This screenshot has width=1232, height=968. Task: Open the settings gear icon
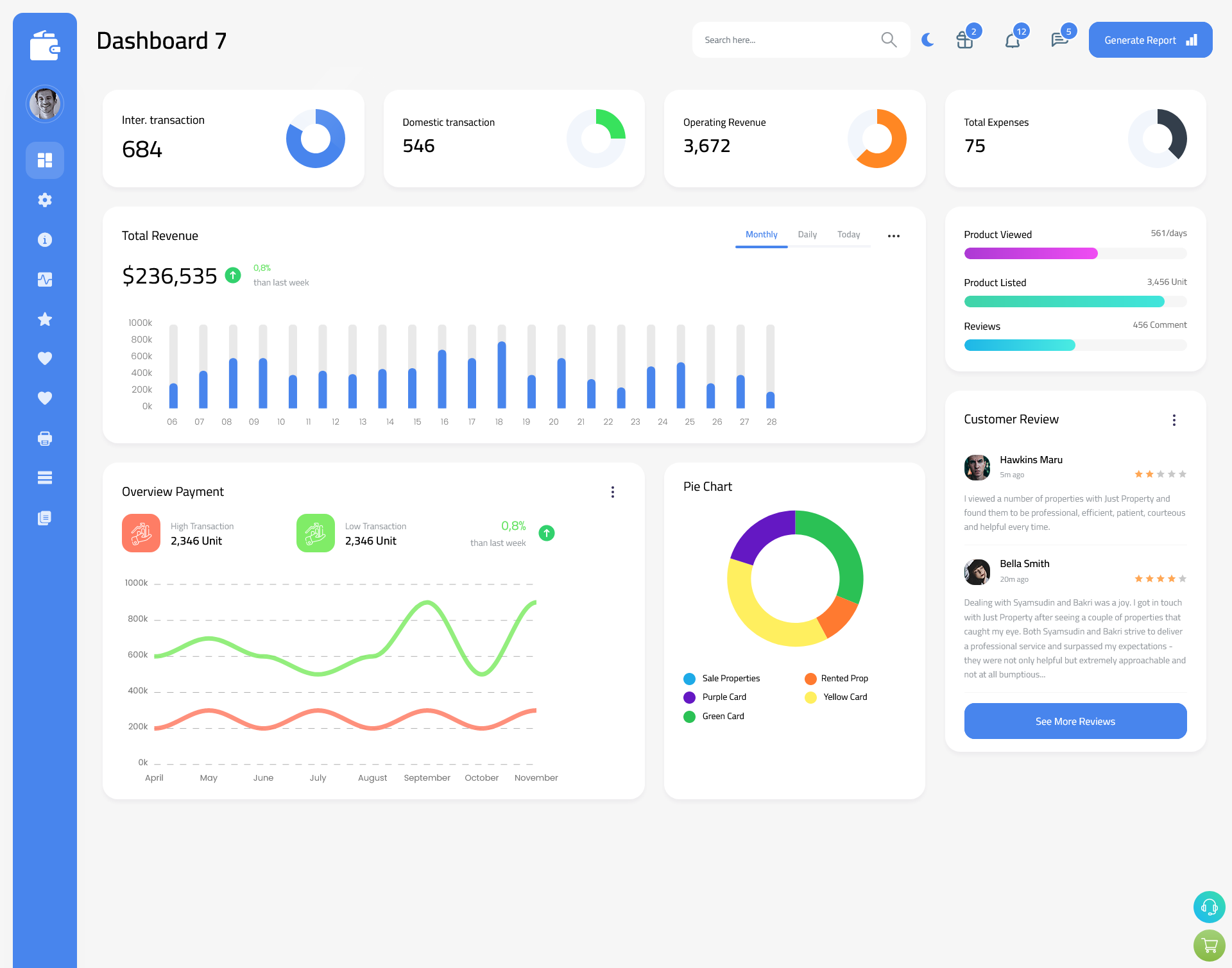click(45, 199)
